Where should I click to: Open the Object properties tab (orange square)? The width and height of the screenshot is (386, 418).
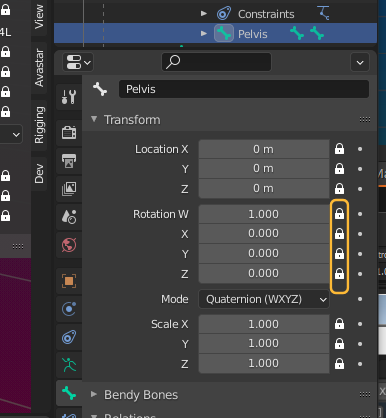[x=69, y=281]
